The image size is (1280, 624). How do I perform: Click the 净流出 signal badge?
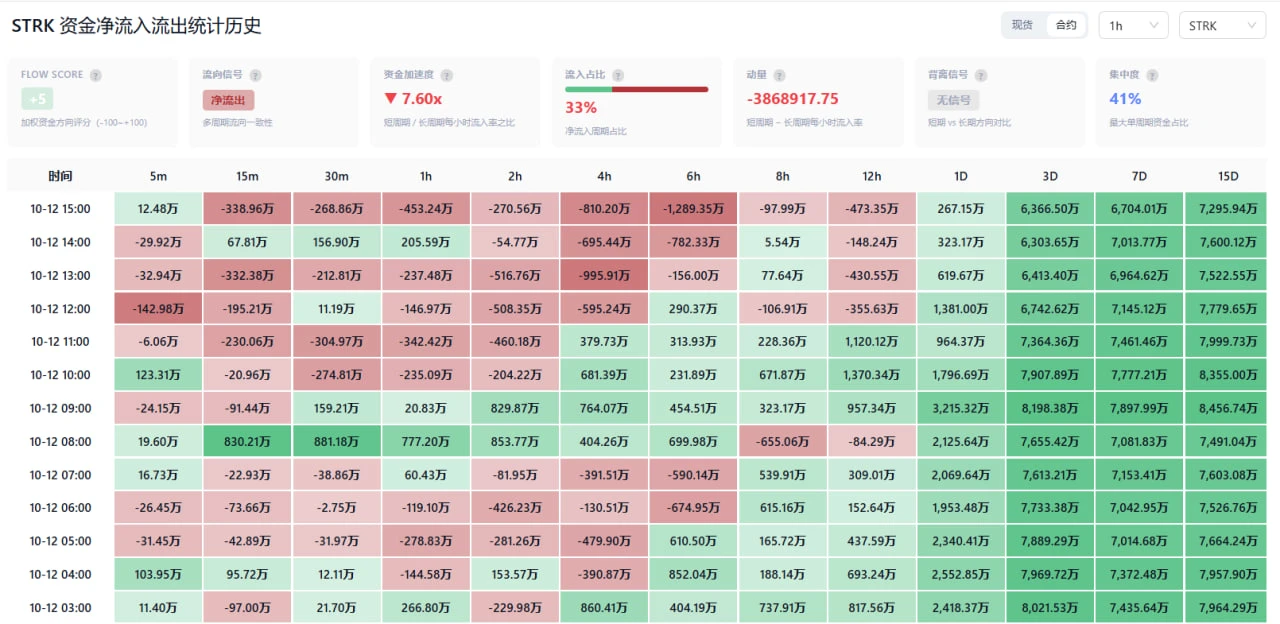[228, 100]
